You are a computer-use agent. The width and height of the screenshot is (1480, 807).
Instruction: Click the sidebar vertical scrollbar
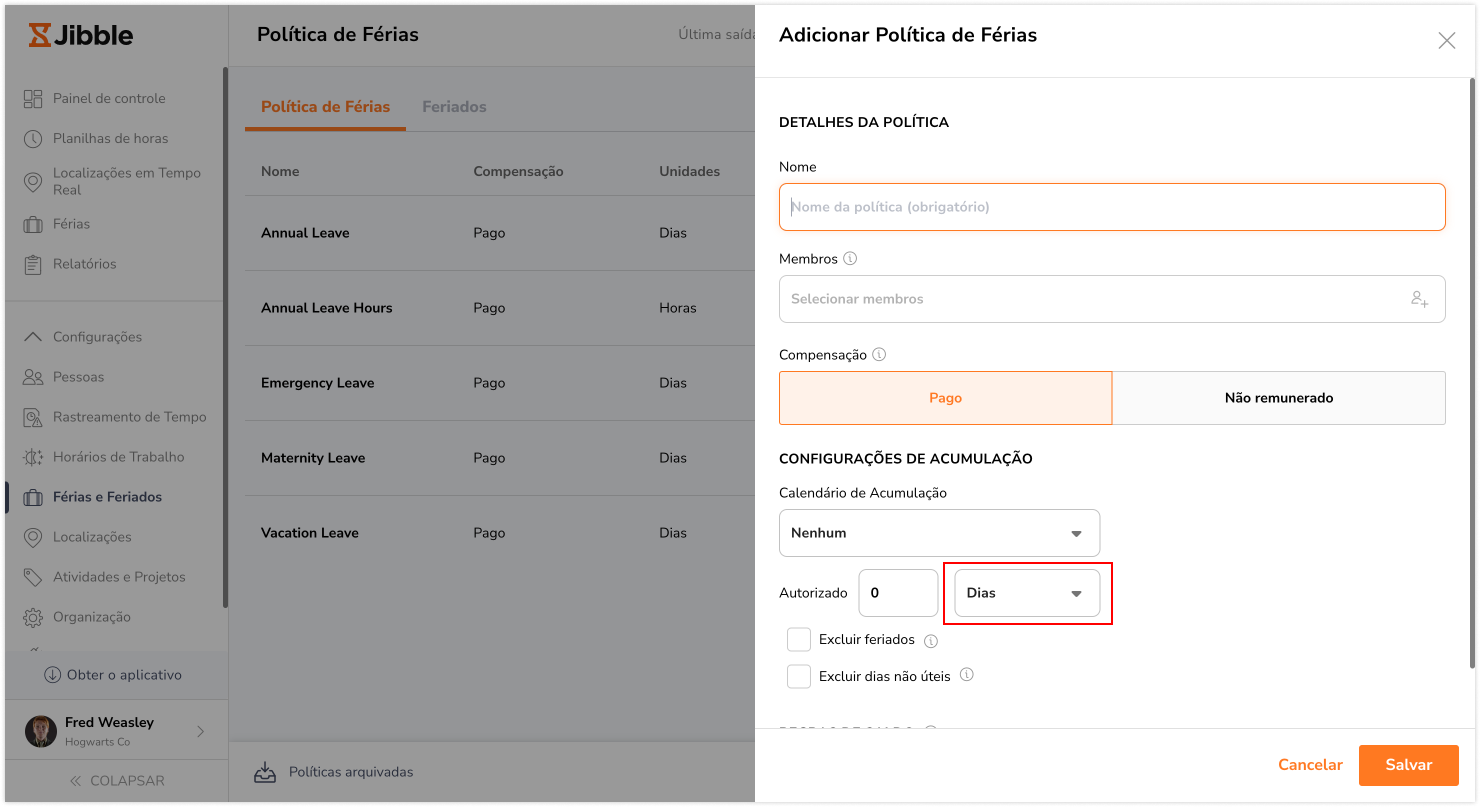pyautogui.click(x=225, y=337)
